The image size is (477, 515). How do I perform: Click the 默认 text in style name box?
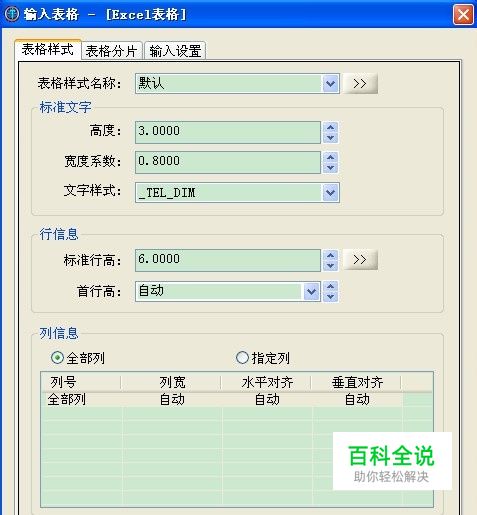(151, 83)
